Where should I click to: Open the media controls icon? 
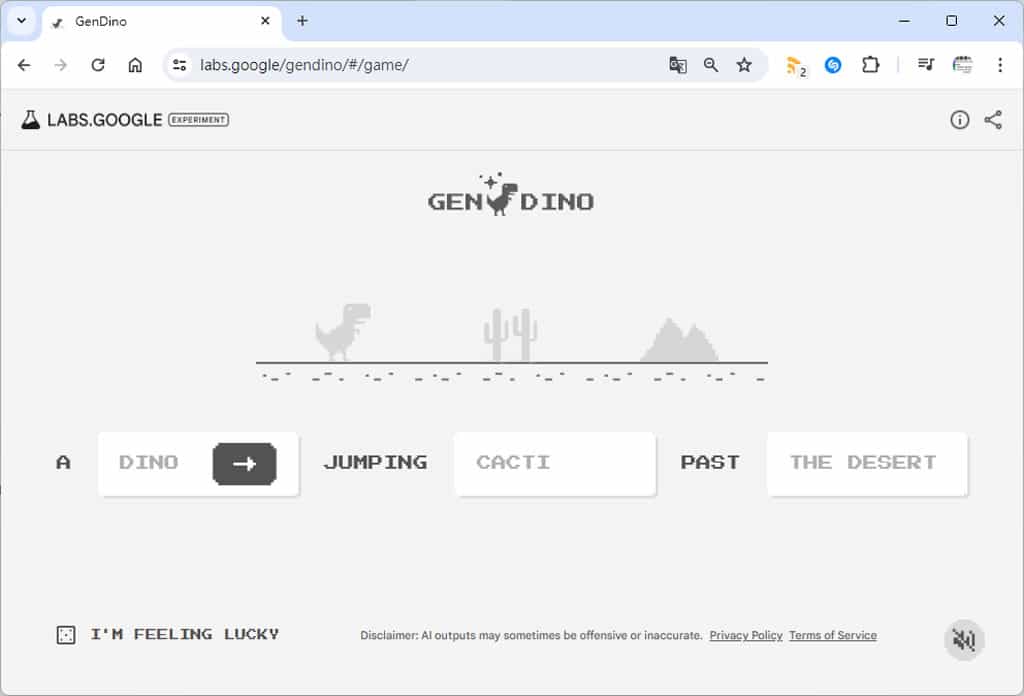pyautogui.click(x=925, y=65)
